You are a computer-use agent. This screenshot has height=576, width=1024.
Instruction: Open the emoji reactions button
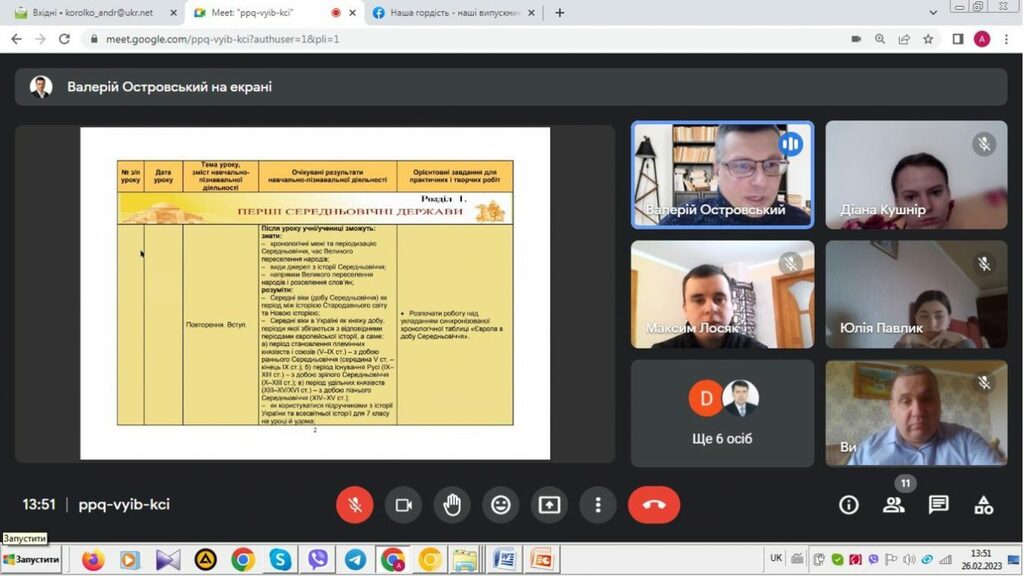coord(500,505)
